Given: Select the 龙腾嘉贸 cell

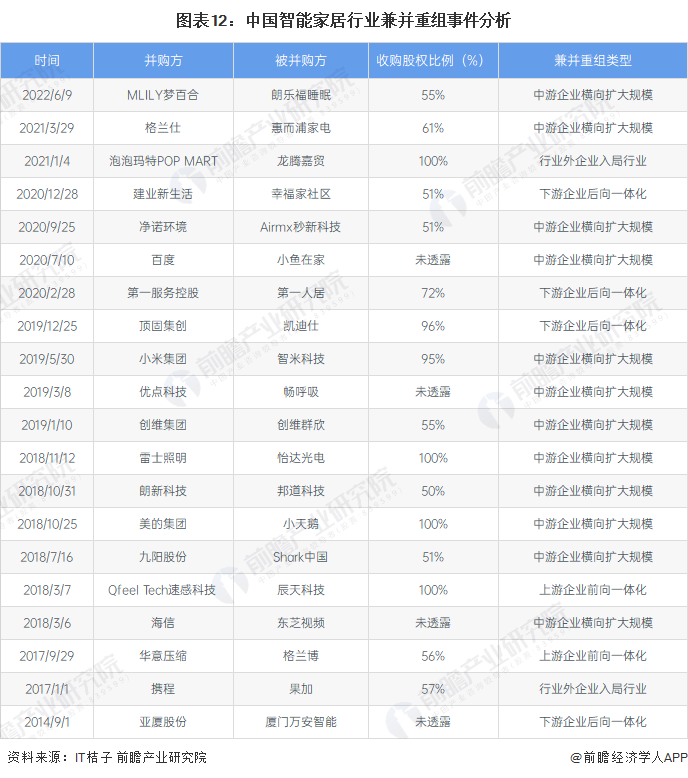Looking at the screenshot, I should tap(301, 161).
